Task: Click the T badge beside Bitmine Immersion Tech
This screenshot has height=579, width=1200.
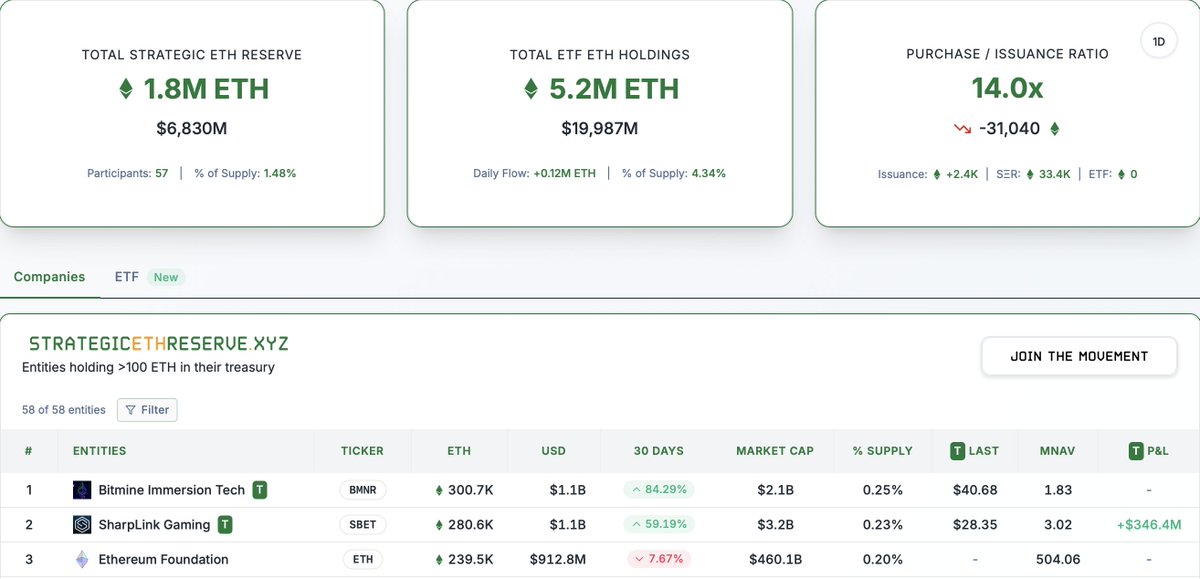Action: [x=260, y=490]
